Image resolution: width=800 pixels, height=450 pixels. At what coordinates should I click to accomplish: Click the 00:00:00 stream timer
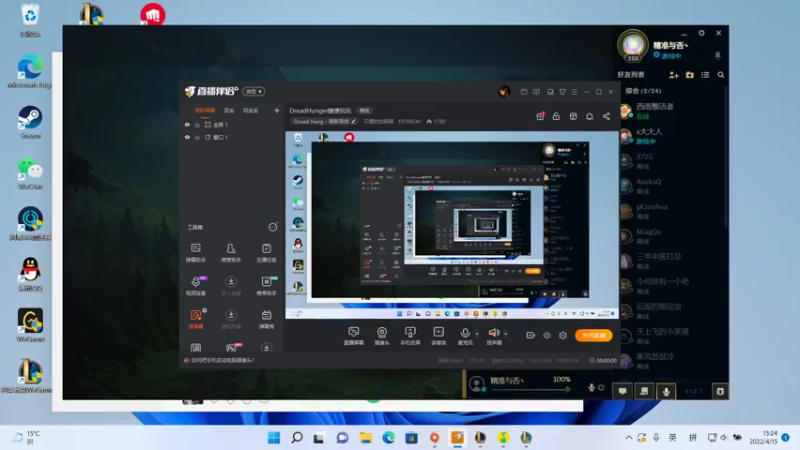tap(603, 361)
